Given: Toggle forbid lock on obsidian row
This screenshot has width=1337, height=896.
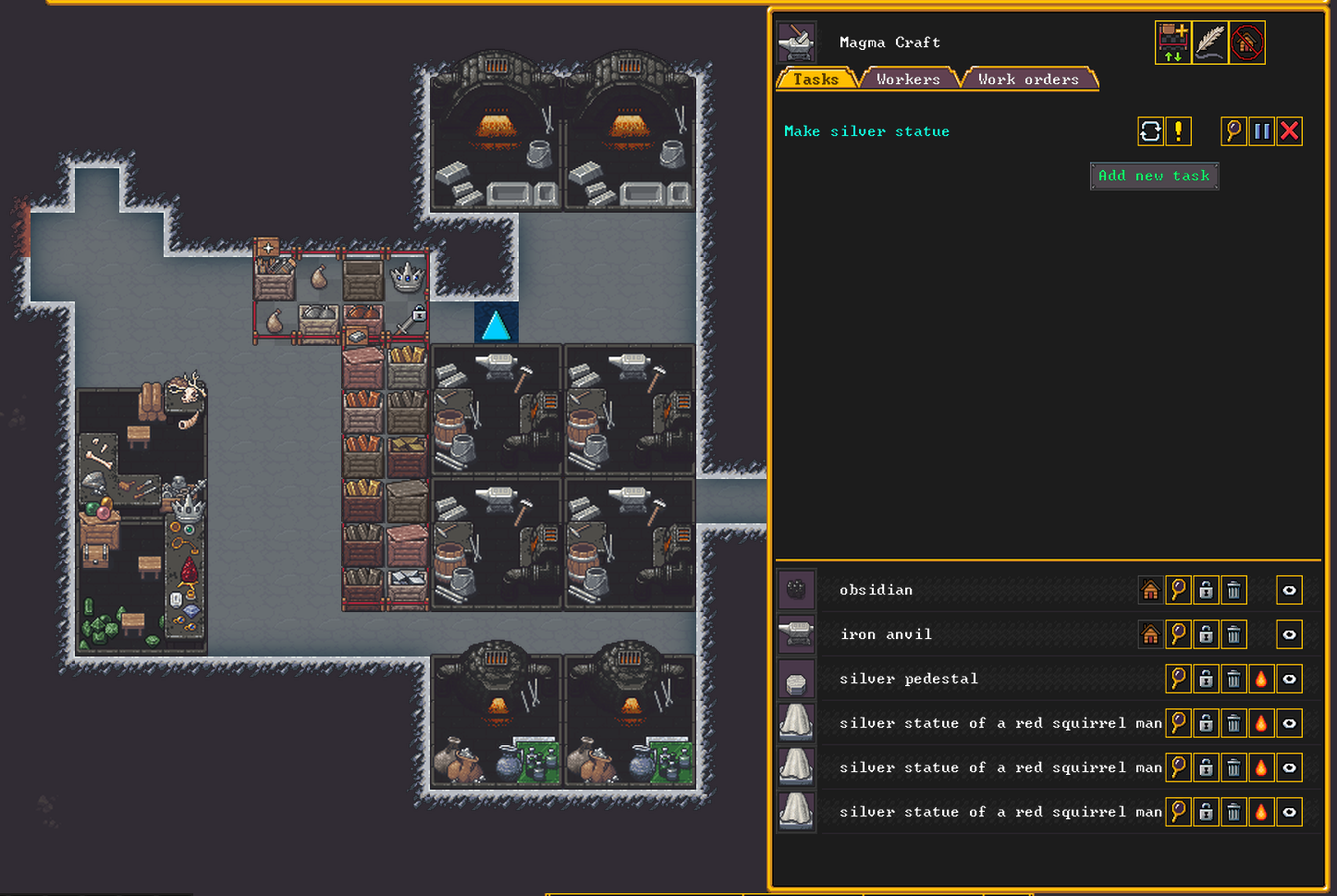Looking at the screenshot, I should (1206, 590).
